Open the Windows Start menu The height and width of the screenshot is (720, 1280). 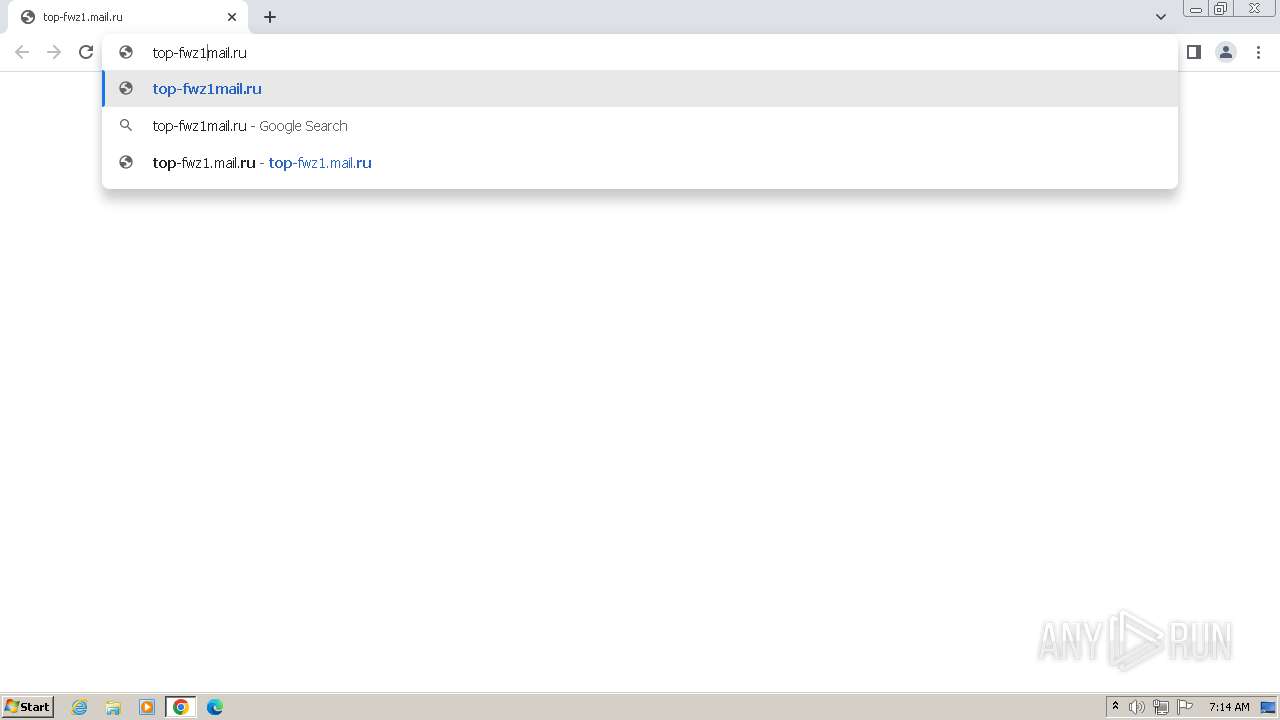click(x=28, y=706)
